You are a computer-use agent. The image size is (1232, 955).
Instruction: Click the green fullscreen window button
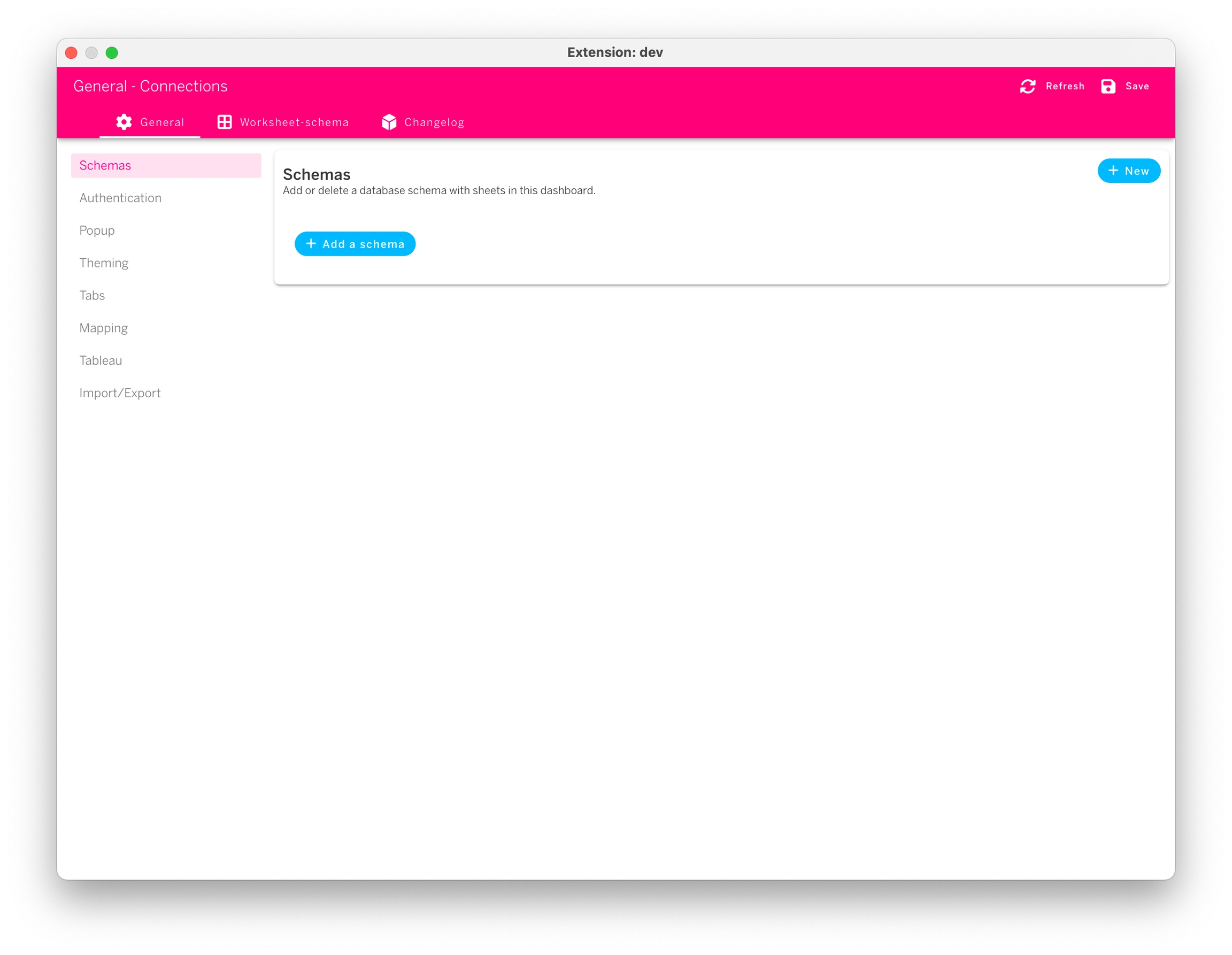point(112,52)
